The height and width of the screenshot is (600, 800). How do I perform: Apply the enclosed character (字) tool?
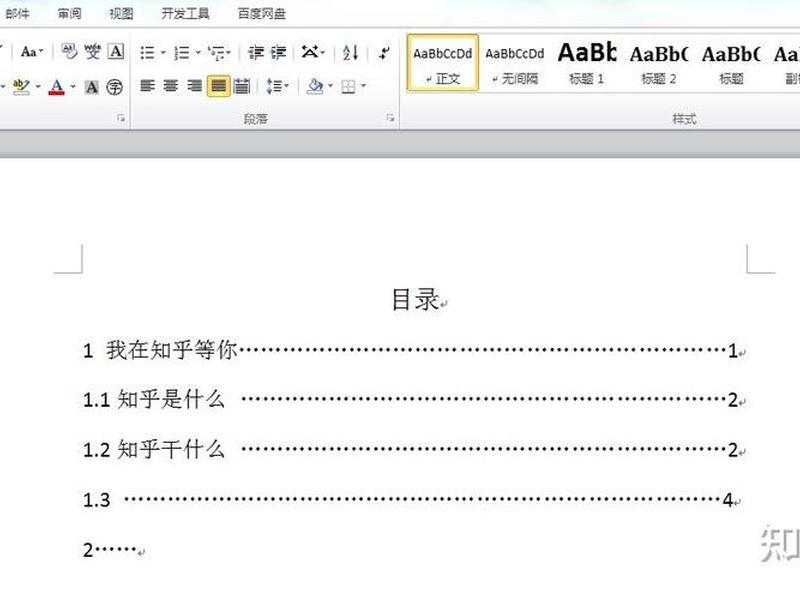coord(115,87)
